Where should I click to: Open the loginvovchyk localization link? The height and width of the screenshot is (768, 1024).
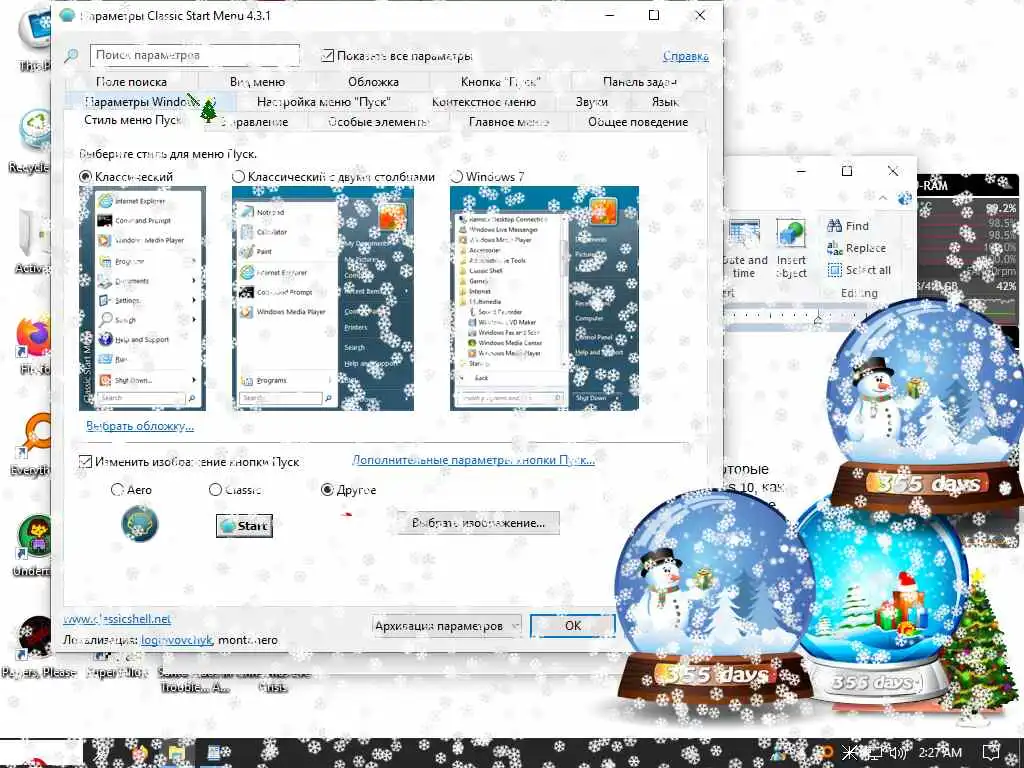pyautogui.click(x=176, y=640)
